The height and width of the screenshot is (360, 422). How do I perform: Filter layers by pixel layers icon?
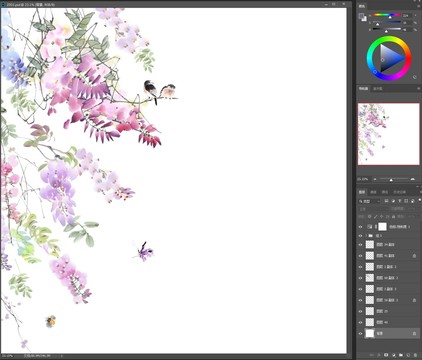pos(386,201)
